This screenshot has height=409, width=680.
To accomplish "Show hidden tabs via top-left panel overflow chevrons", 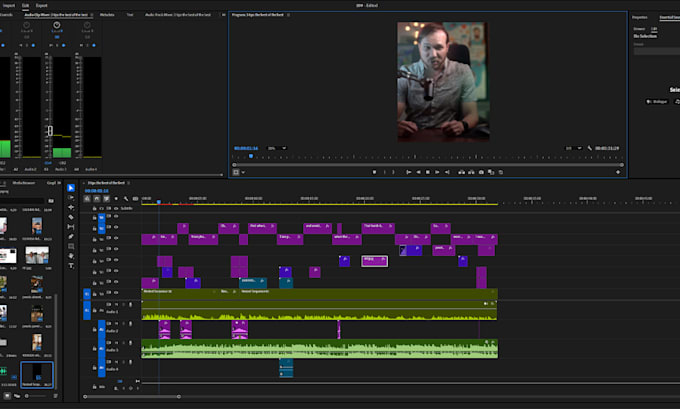I will point(224,15).
